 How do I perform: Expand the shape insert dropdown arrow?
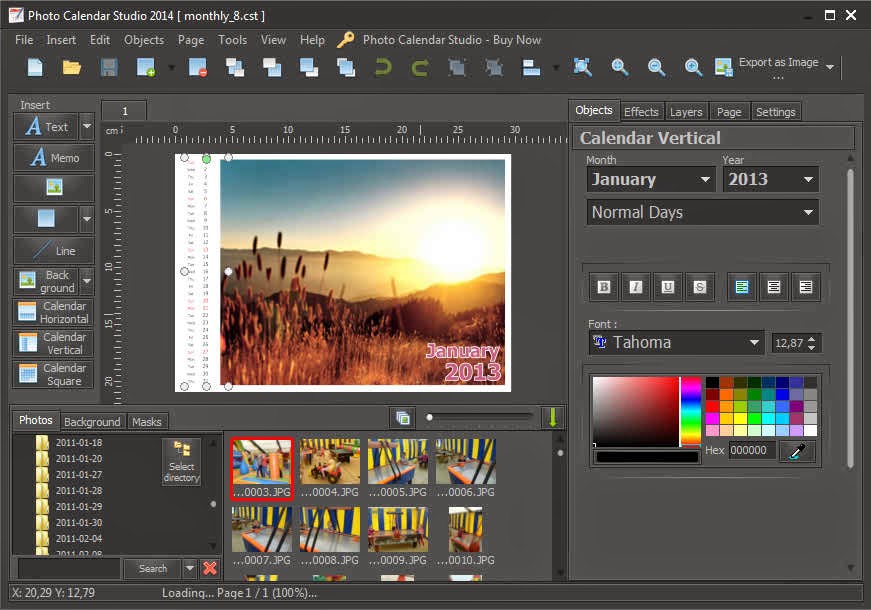pos(87,218)
